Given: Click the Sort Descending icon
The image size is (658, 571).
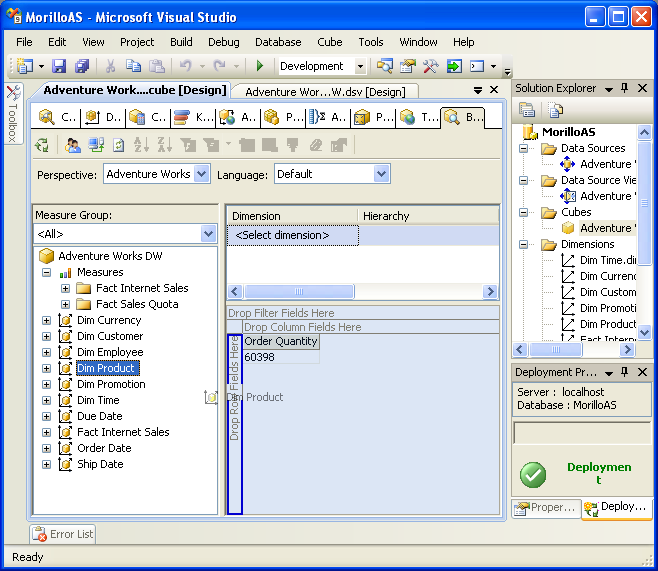Looking at the screenshot, I should (164, 145).
